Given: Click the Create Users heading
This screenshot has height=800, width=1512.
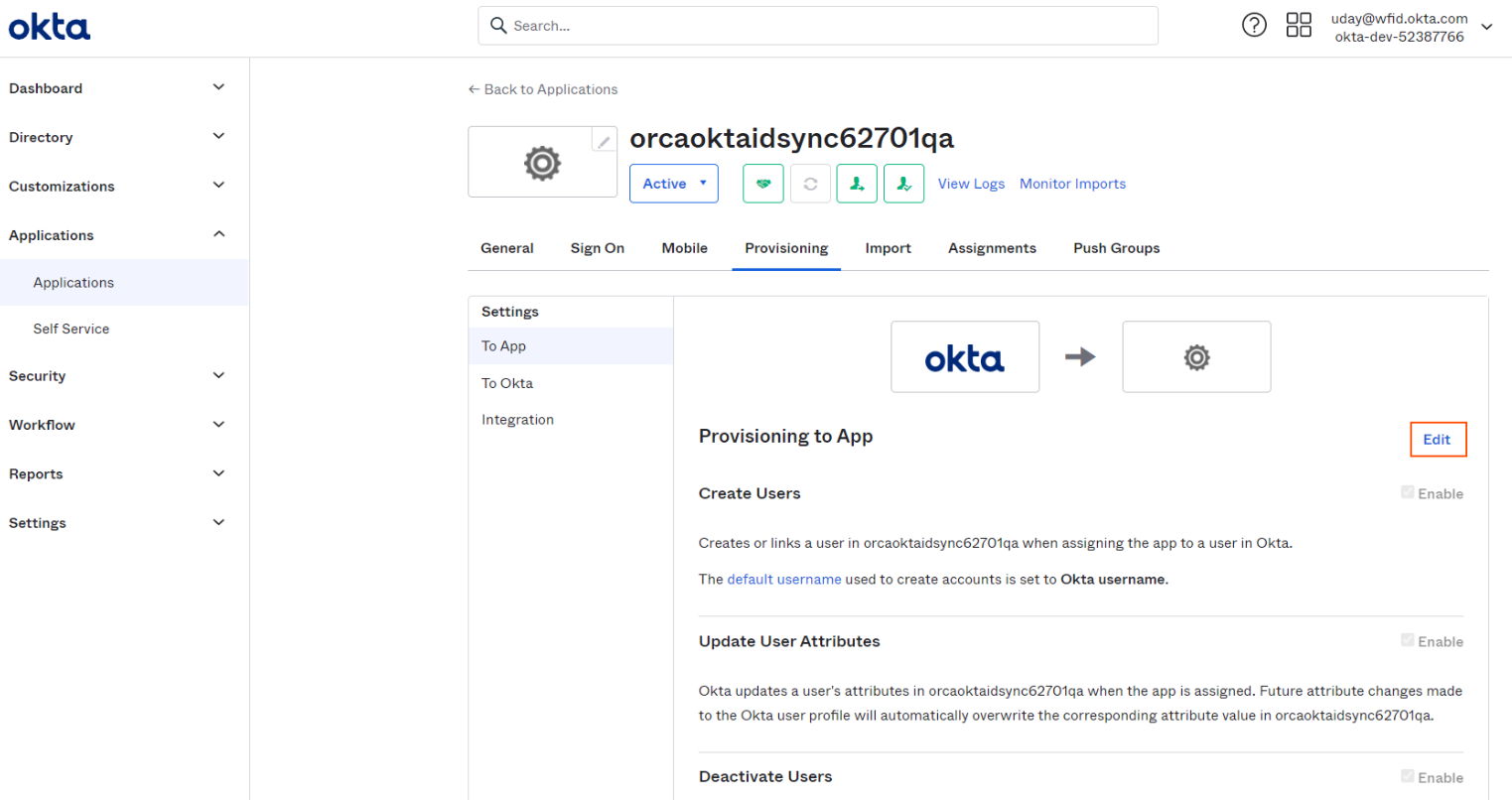Looking at the screenshot, I should click(x=750, y=493).
